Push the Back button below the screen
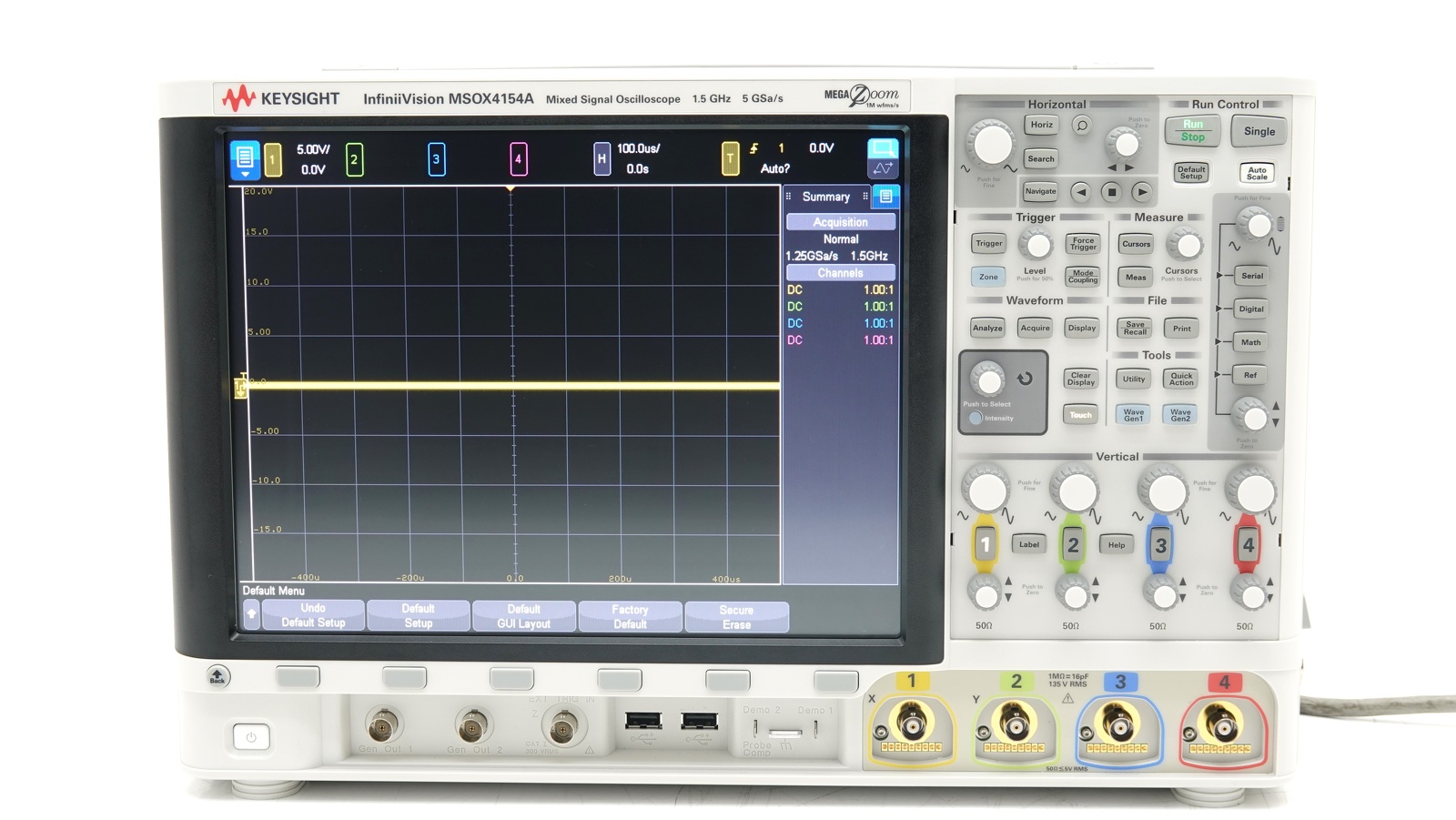 [217, 676]
